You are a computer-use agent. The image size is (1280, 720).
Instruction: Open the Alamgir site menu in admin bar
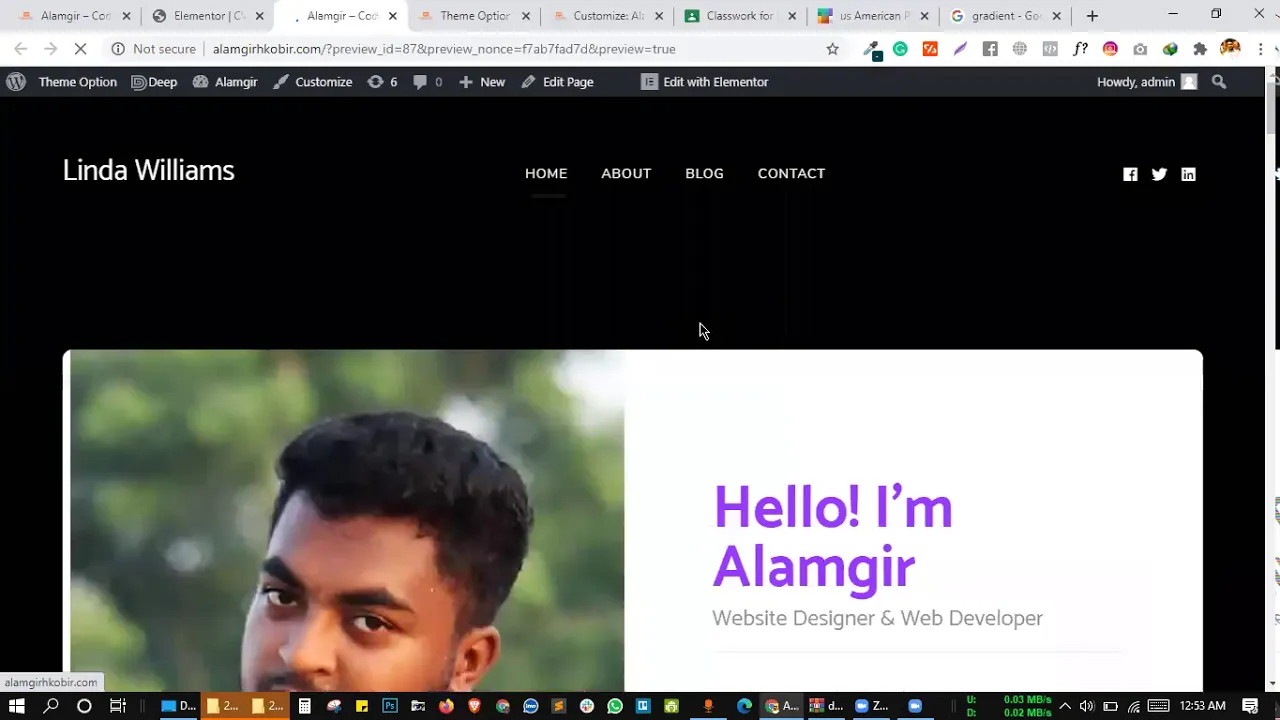click(x=225, y=82)
